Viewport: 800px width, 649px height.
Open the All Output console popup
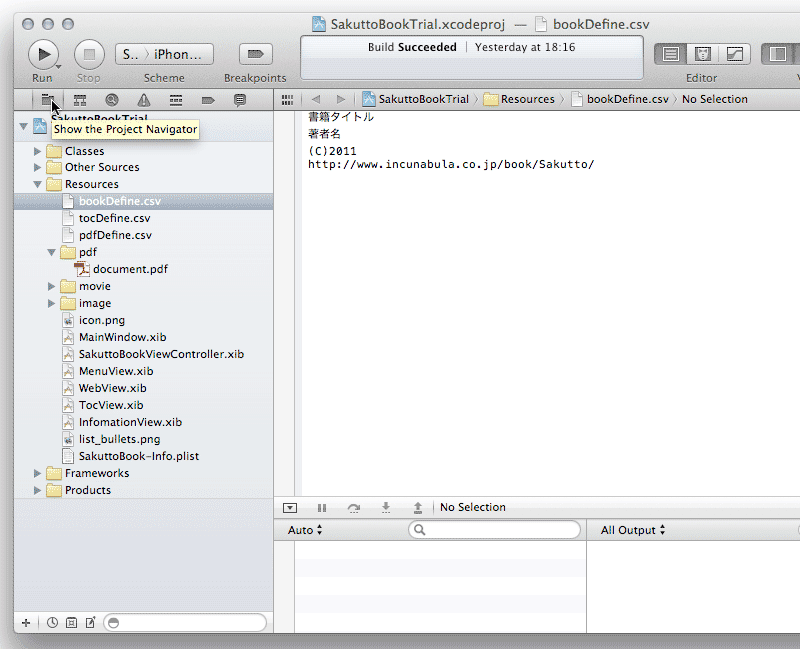(x=633, y=530)
